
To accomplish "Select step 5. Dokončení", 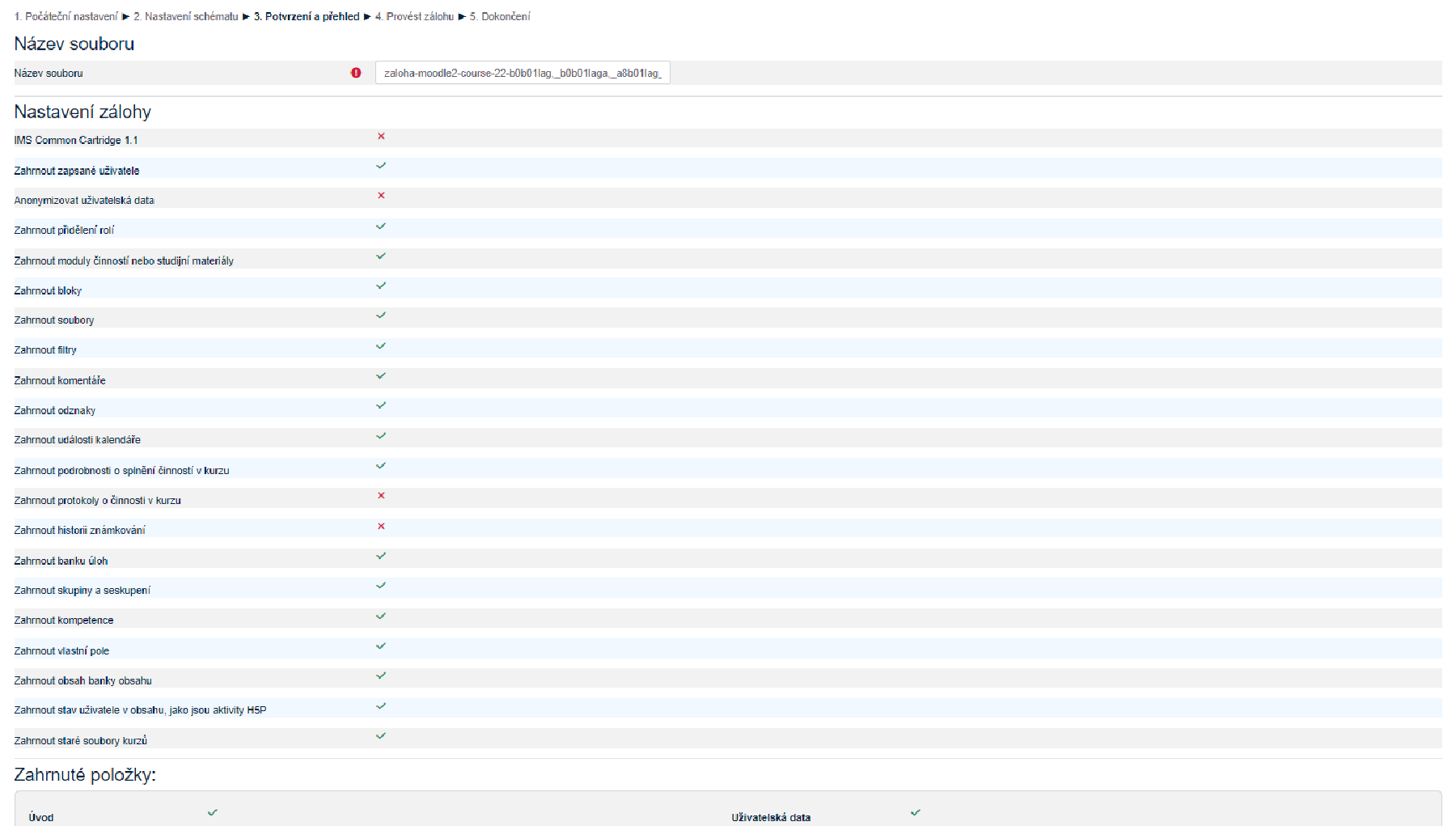I will click(x=500, y=16).
